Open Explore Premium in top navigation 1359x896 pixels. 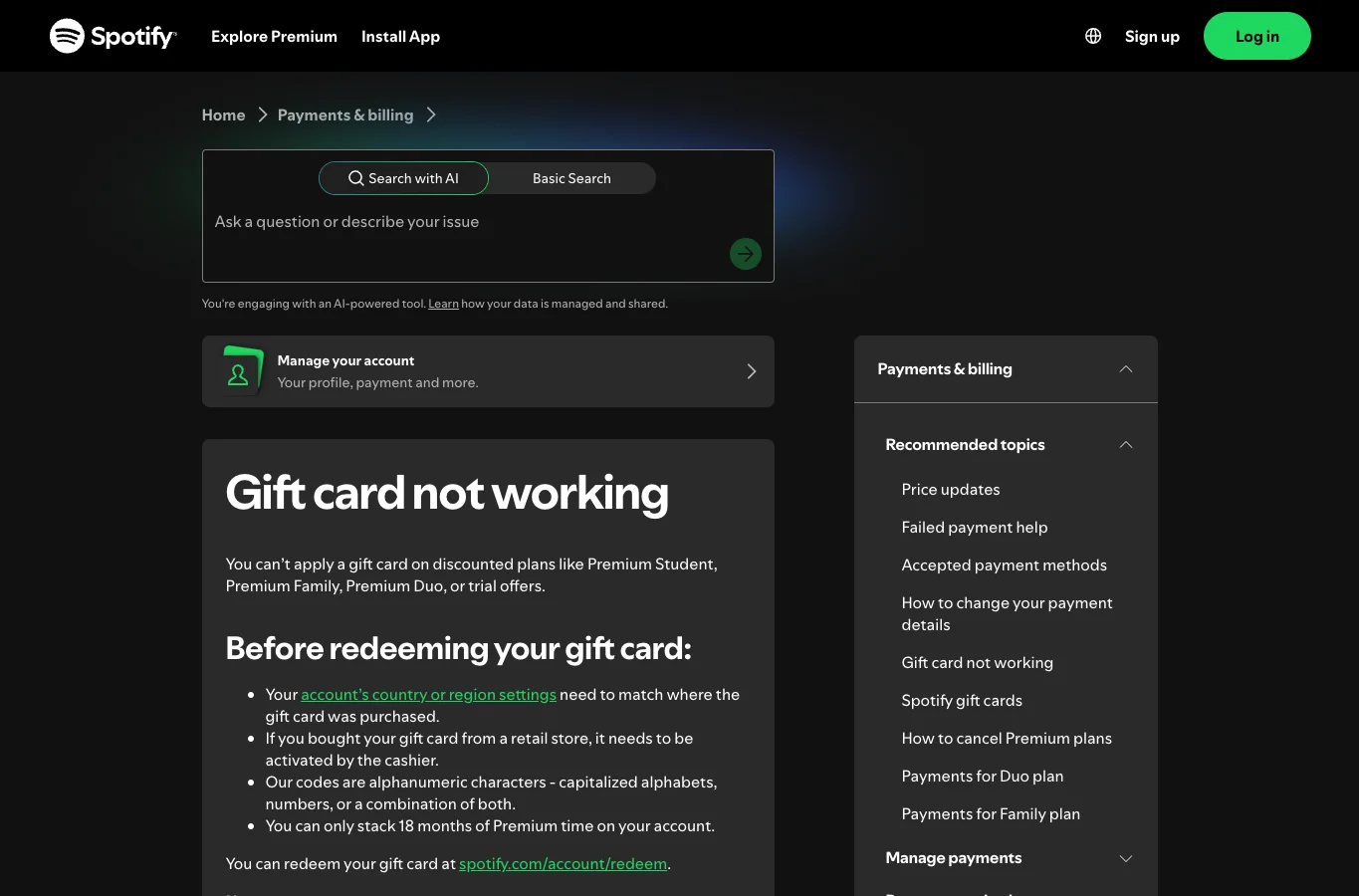pyautogui.click(x=274, y=36)
